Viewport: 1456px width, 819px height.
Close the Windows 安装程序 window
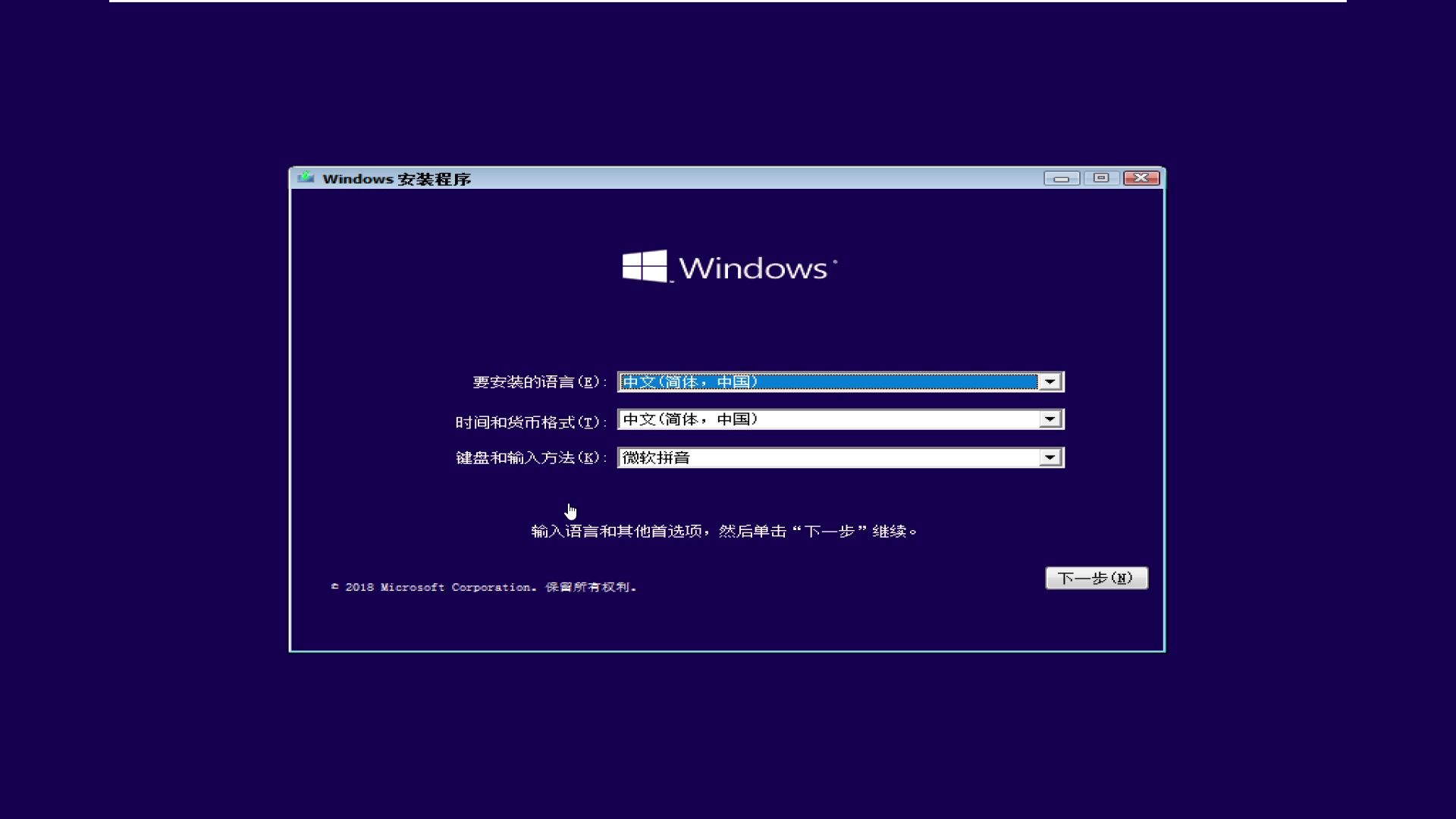1141,178
